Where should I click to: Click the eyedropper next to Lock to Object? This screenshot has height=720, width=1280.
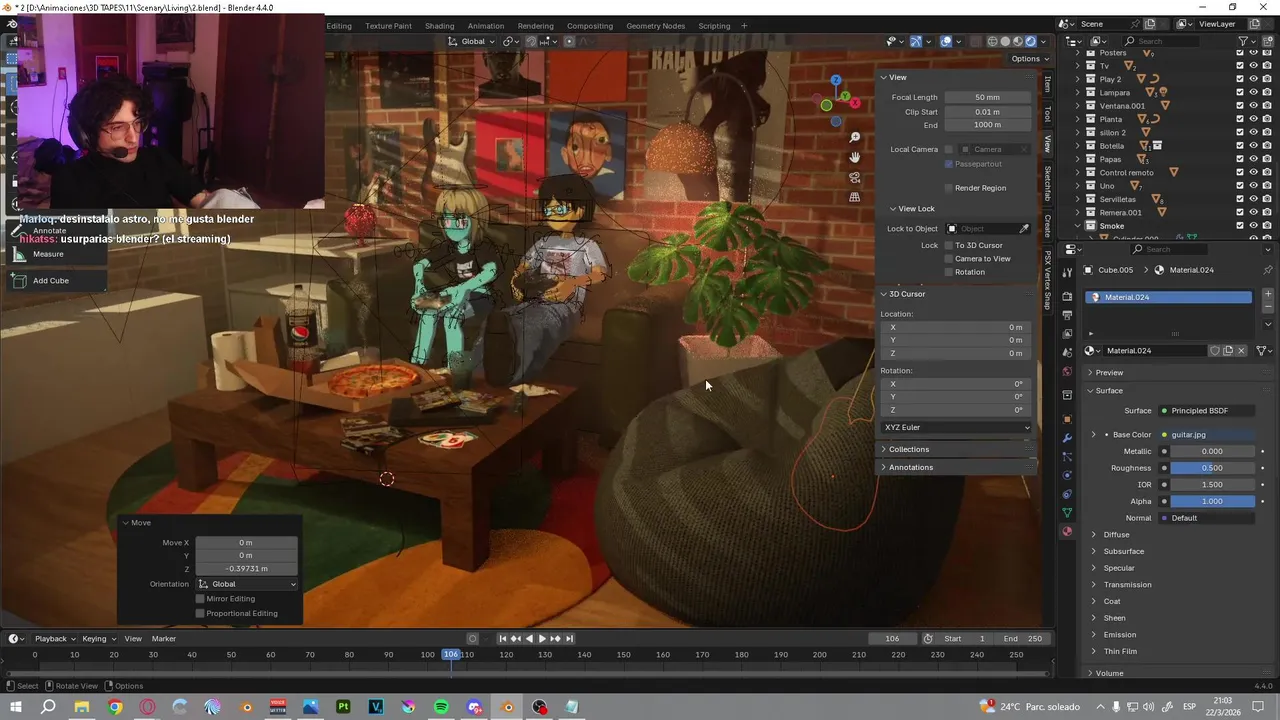coord(1024,229)
